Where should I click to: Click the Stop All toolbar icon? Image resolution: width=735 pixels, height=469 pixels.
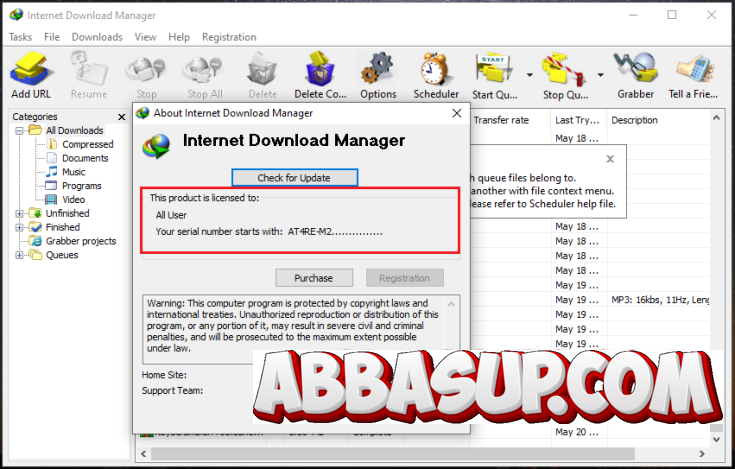(x=204, y=76)
